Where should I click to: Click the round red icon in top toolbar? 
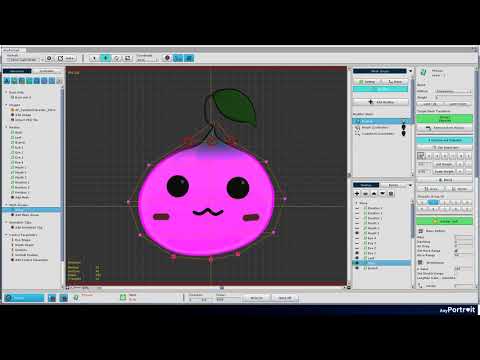pyautogui.click(x=167, y=58)
